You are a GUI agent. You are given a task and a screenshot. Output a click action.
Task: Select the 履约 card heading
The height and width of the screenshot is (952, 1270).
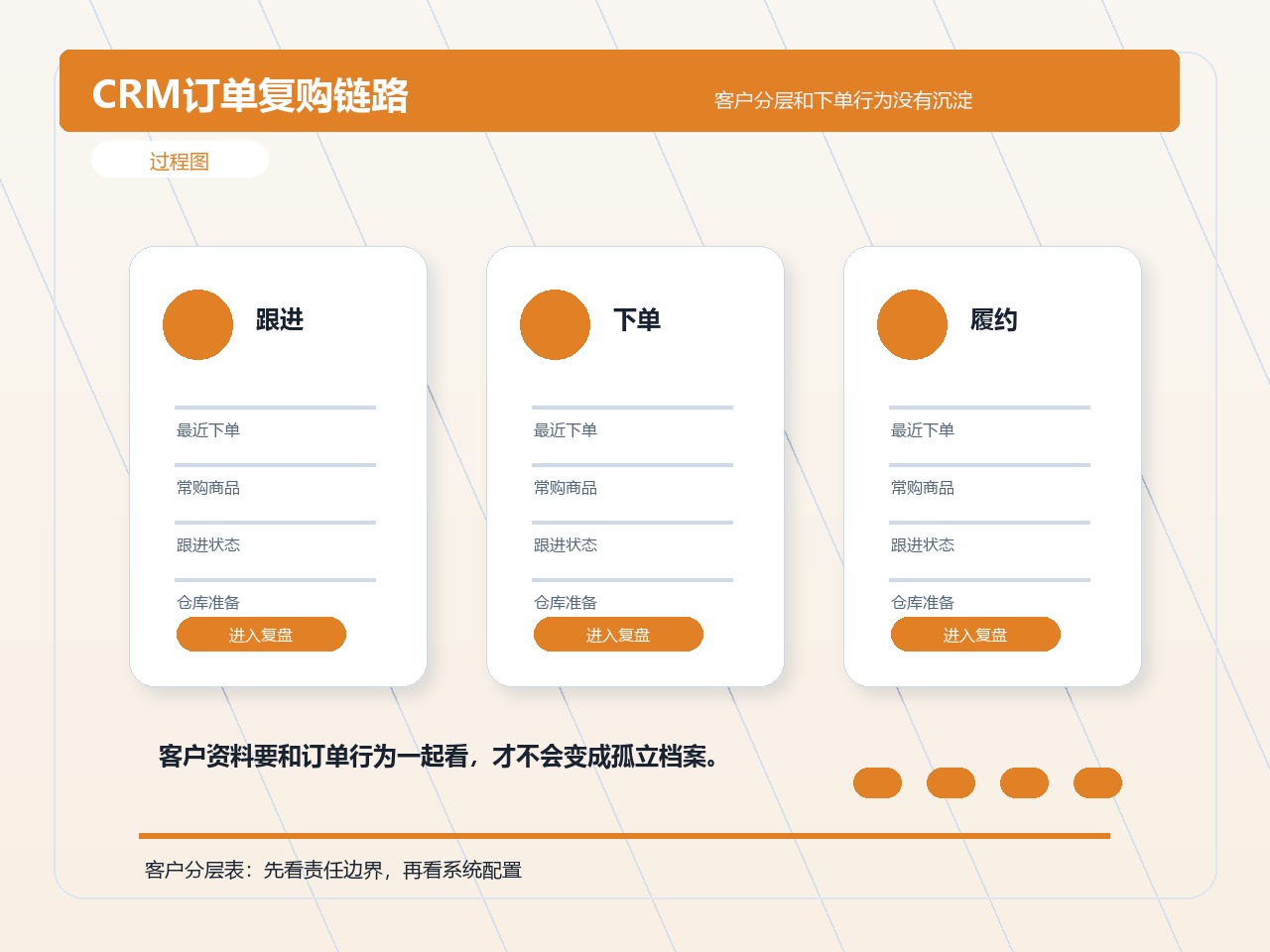[x=994, y=319]
